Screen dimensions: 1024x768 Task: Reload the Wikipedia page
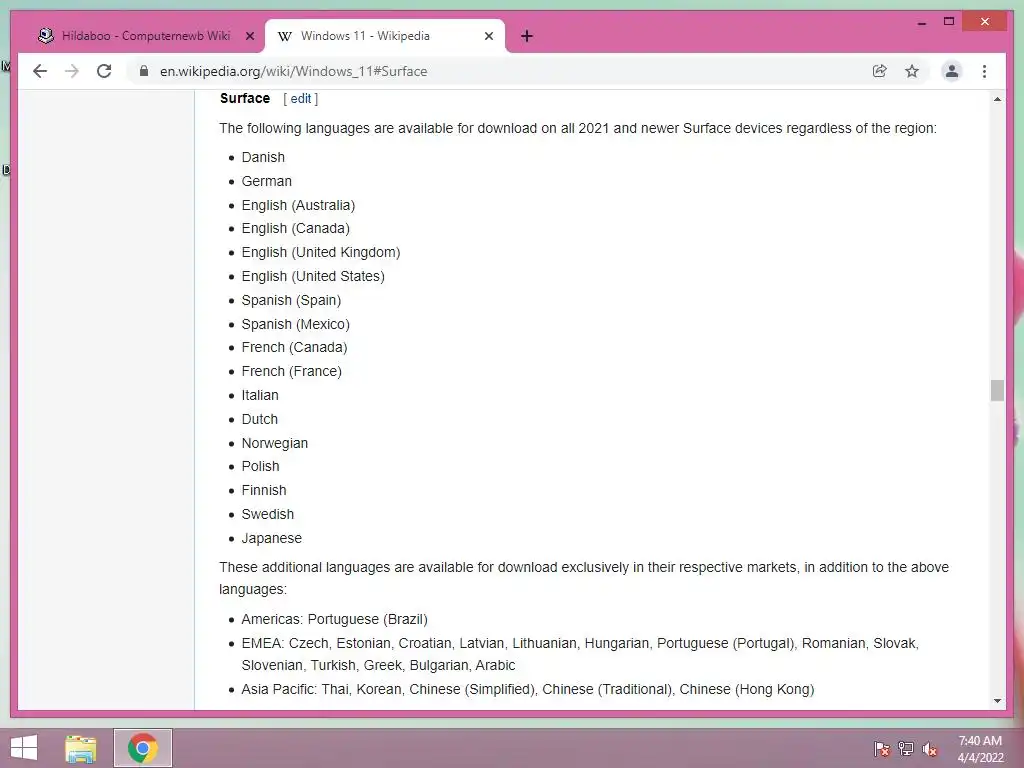coord(104,71)
